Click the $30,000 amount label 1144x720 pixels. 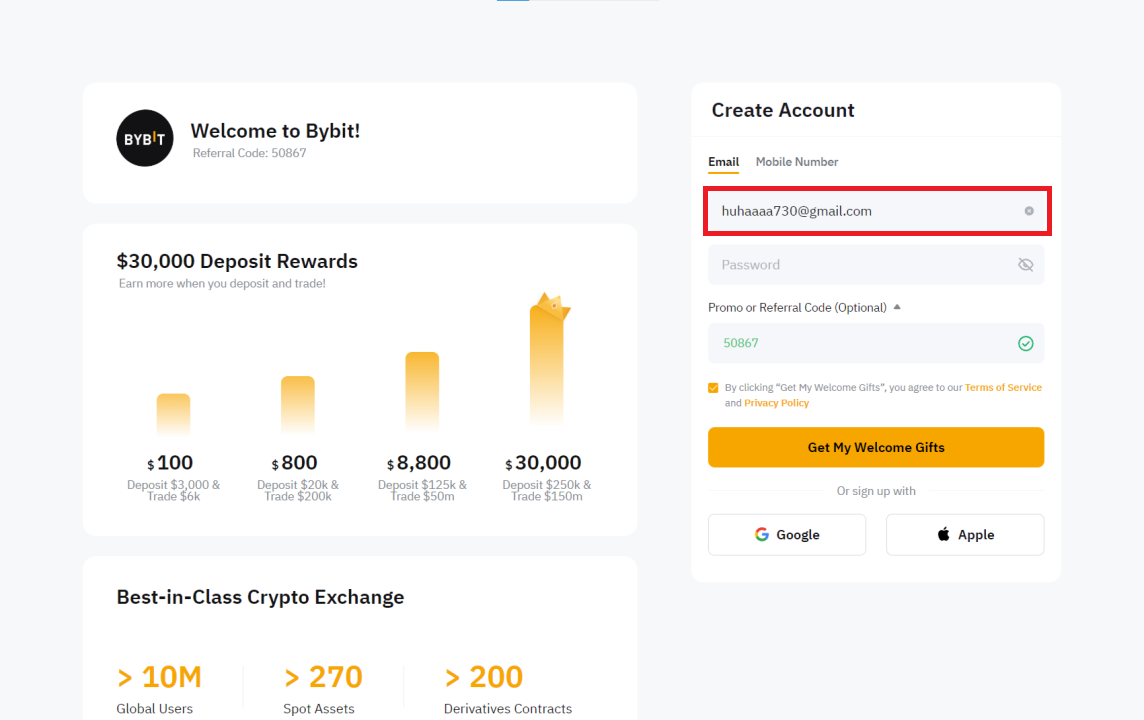point(544,462)
